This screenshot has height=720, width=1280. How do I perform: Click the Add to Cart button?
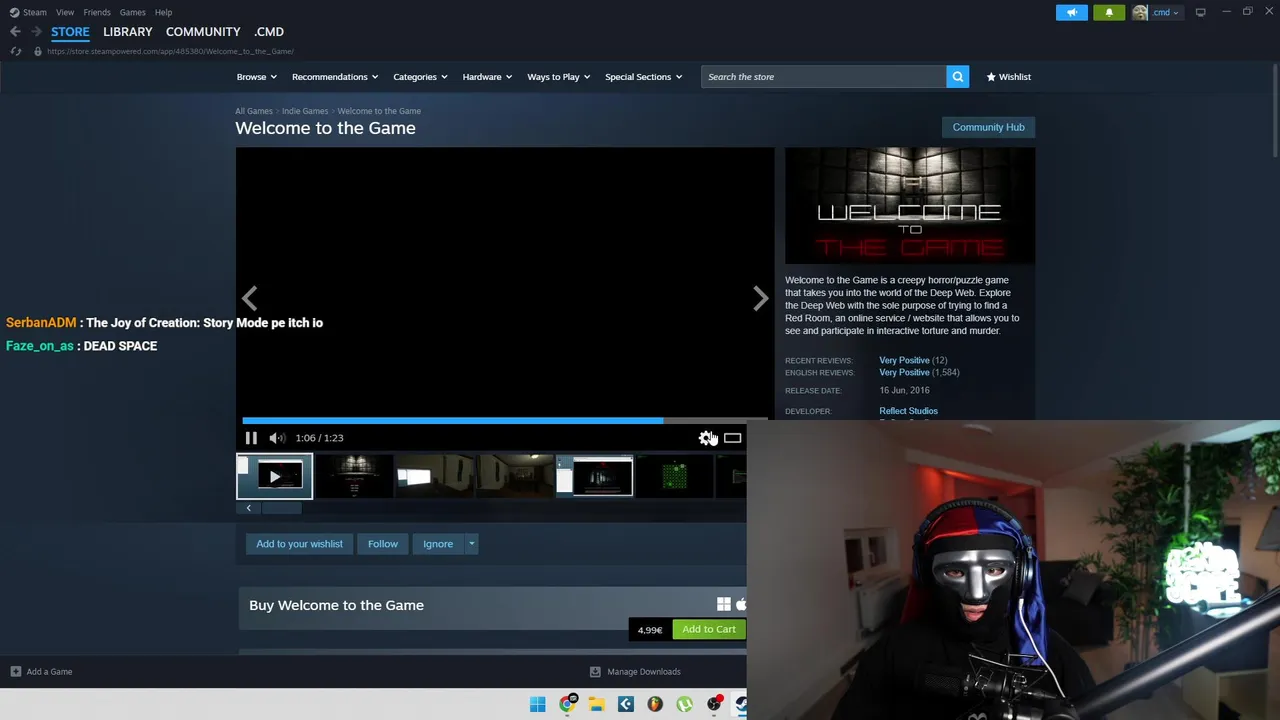709,629
